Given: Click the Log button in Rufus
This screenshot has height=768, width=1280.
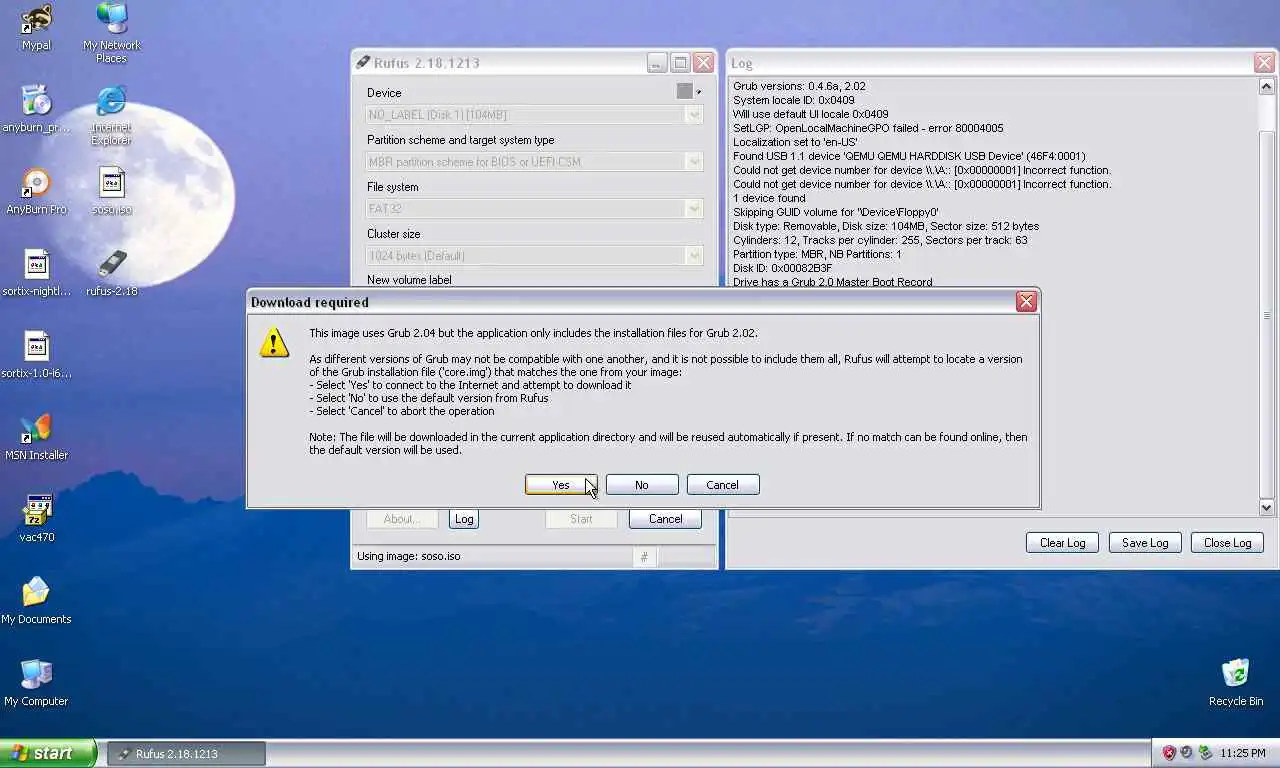Looking at the screenshot, I should (x=464, y=519).
